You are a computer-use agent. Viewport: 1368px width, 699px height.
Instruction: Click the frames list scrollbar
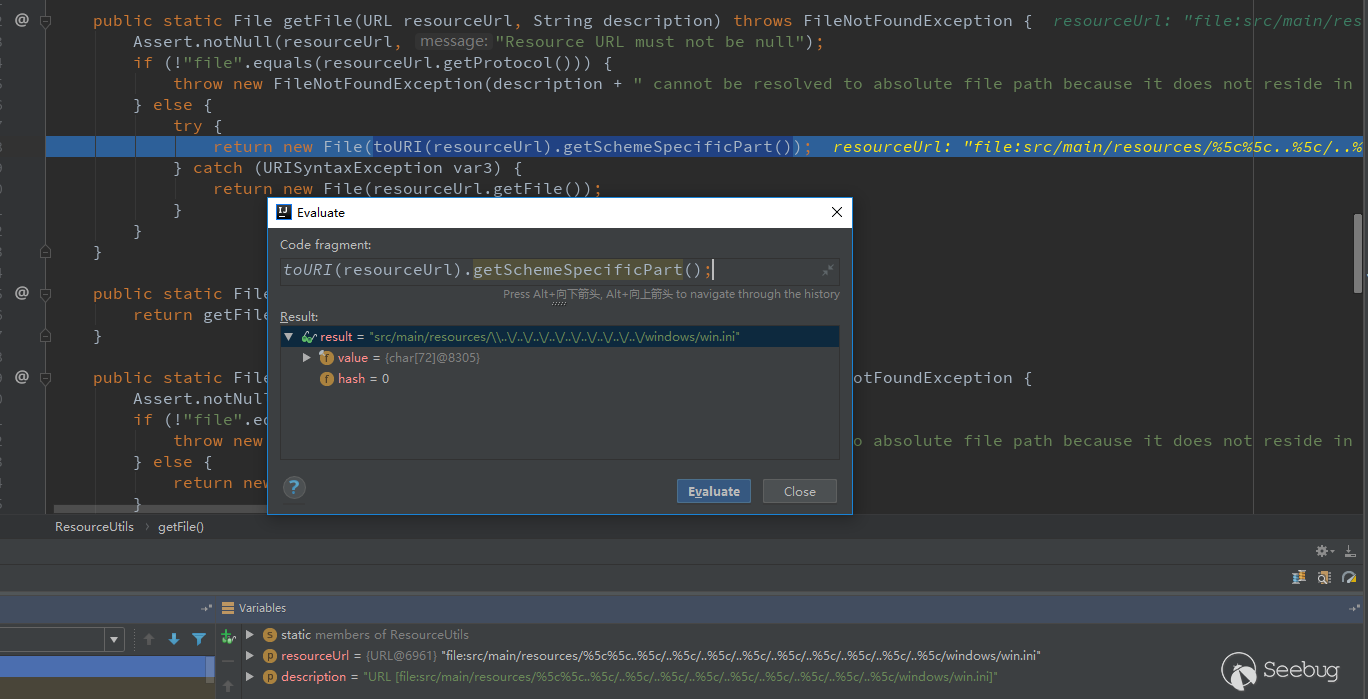click(210, 668)
